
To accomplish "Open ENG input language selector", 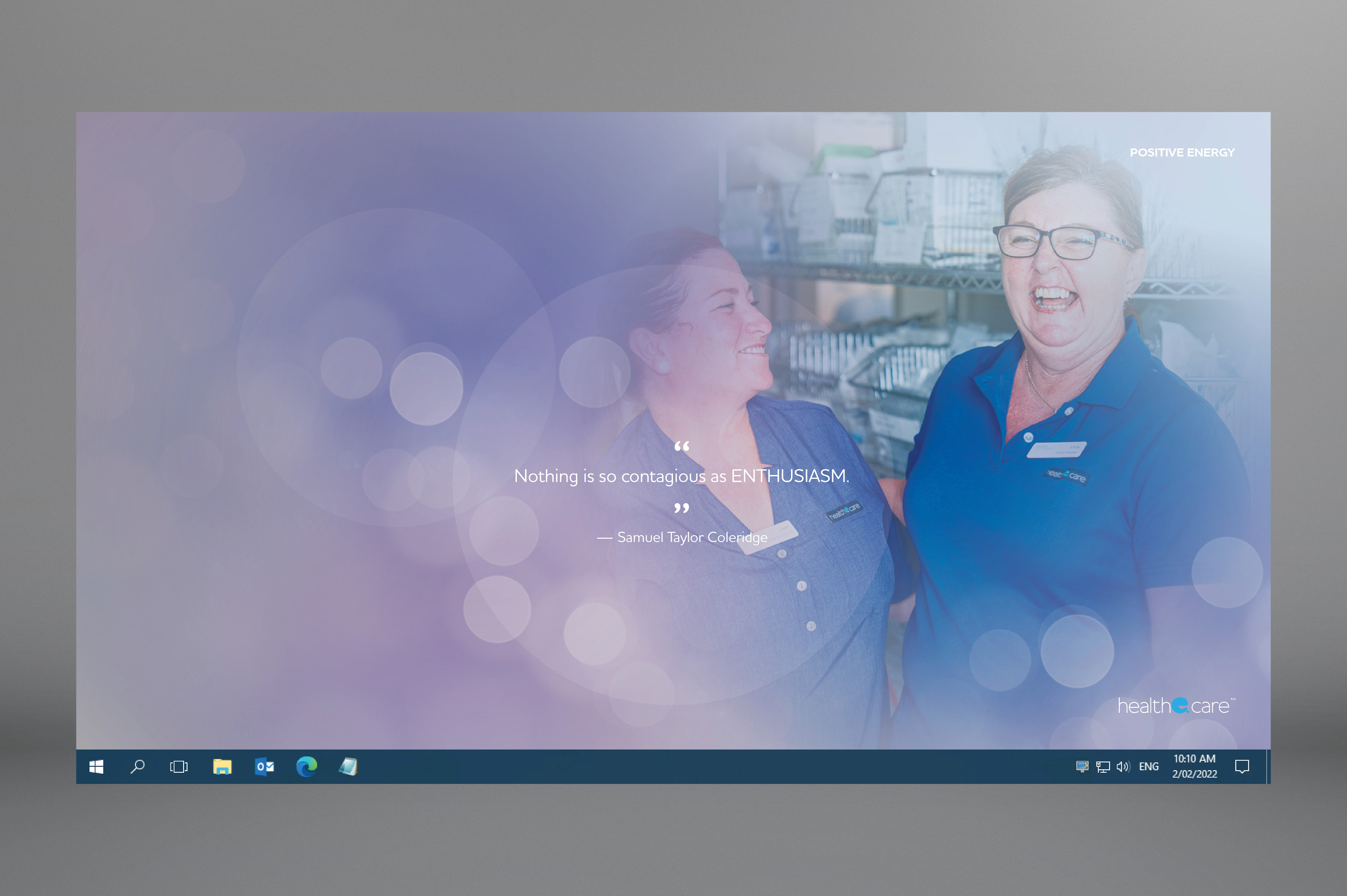I will 1148,767.
